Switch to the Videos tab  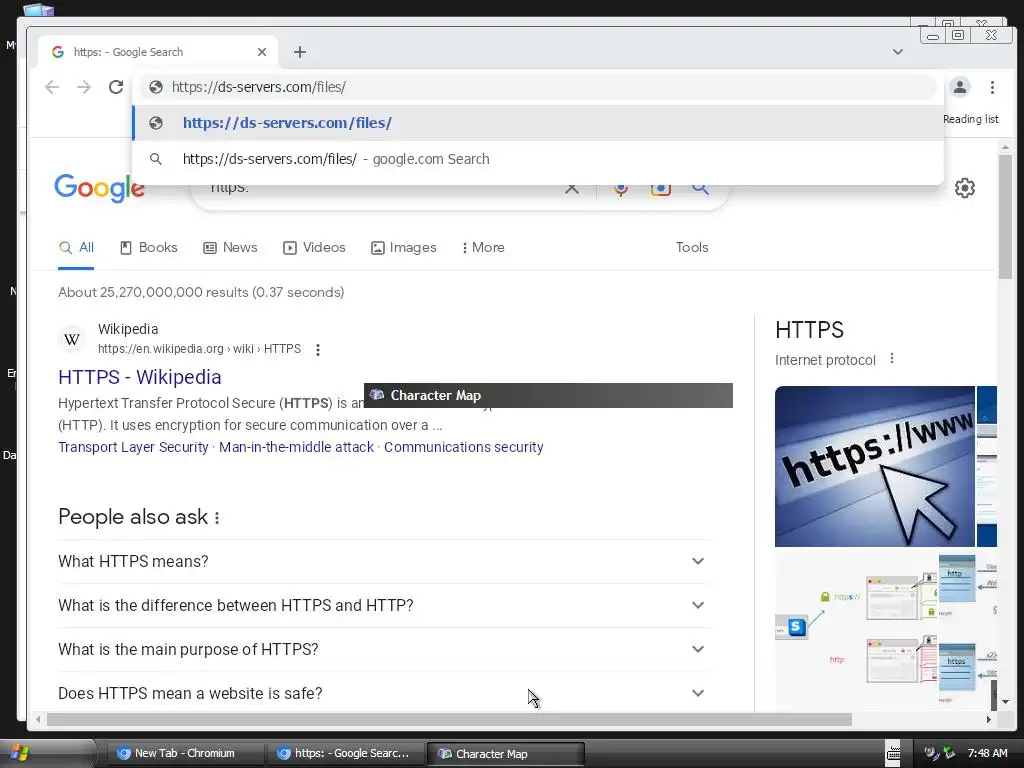point(314,248)
